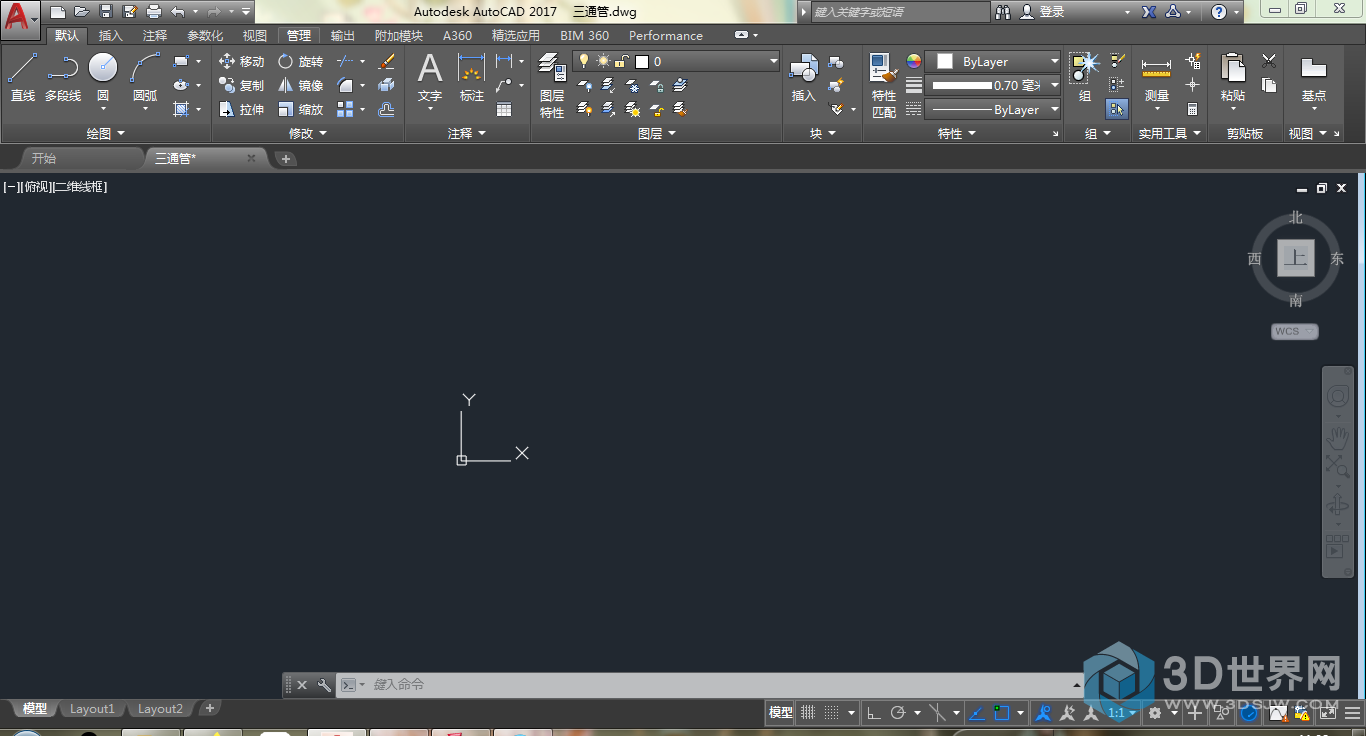Open the object color ByLayer swatch dropdown

pyautogui.click(x=992, y=62)
